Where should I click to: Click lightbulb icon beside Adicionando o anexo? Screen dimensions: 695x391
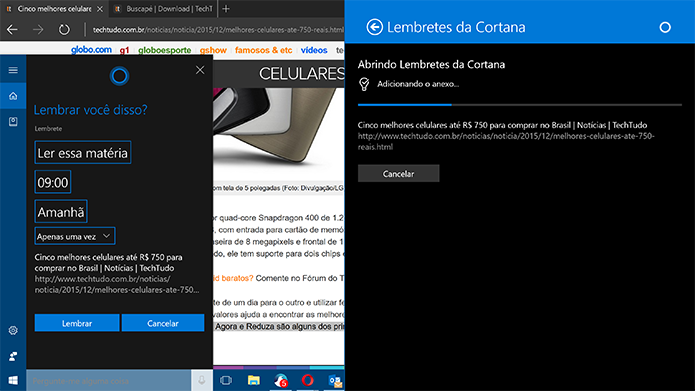pos(364,84)
